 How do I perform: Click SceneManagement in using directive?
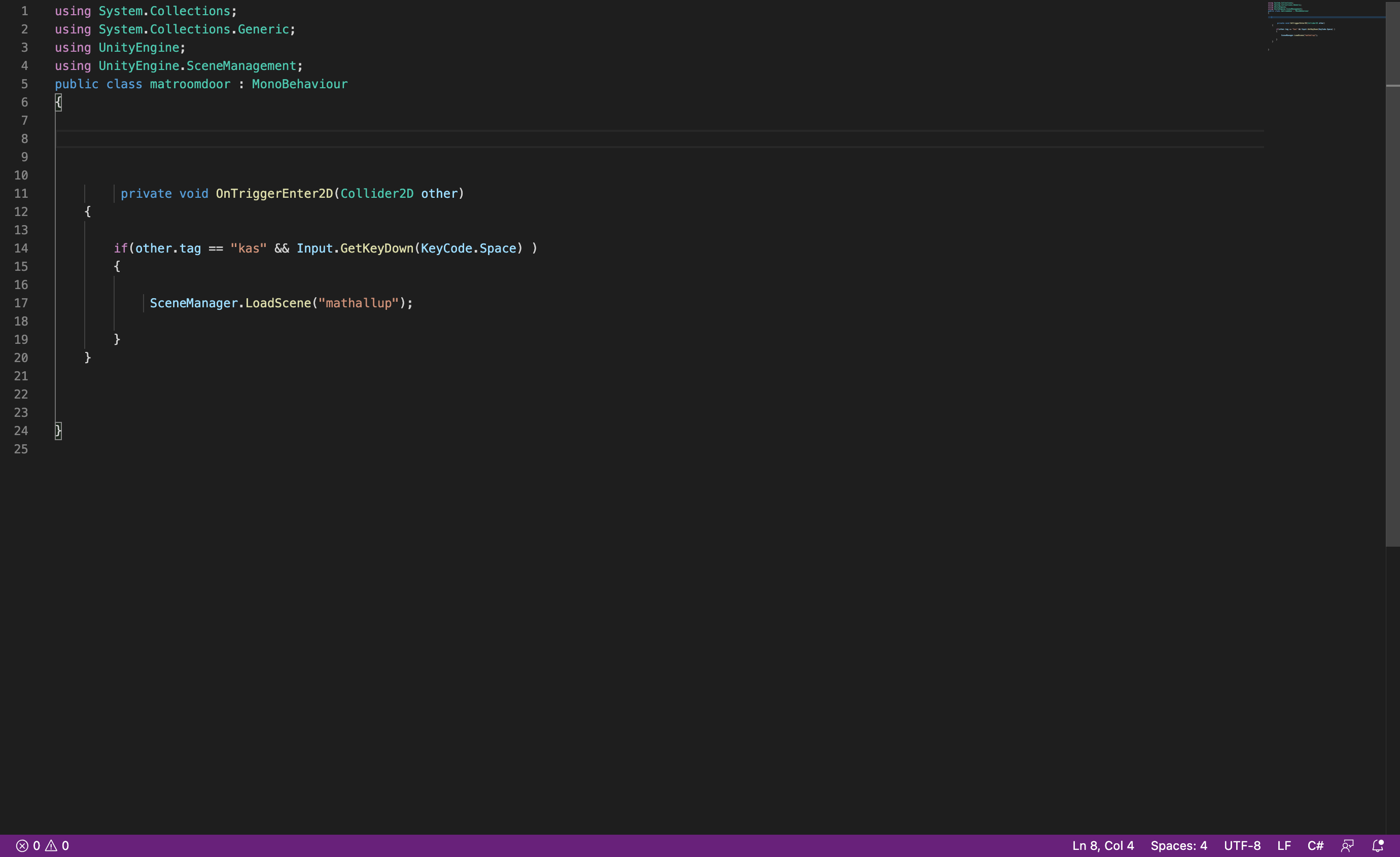click(x=241, y=66)
